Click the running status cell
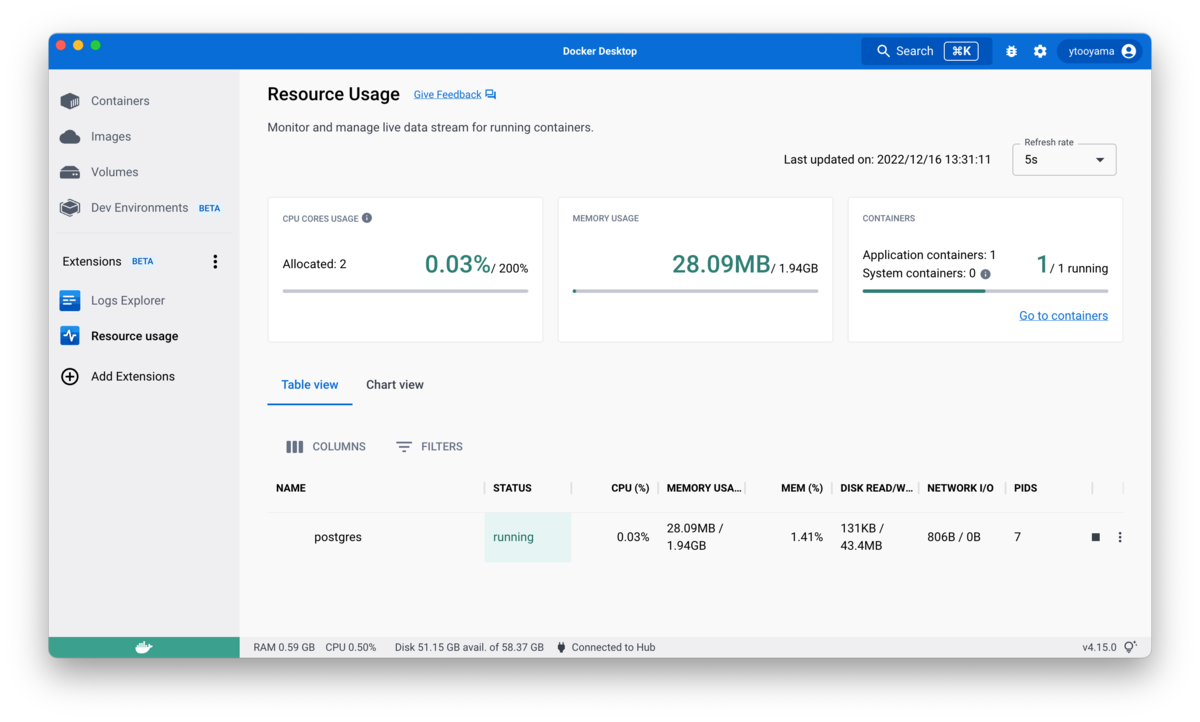The height and width of the screenshot is (722, 1200). (x=528, y=537)
